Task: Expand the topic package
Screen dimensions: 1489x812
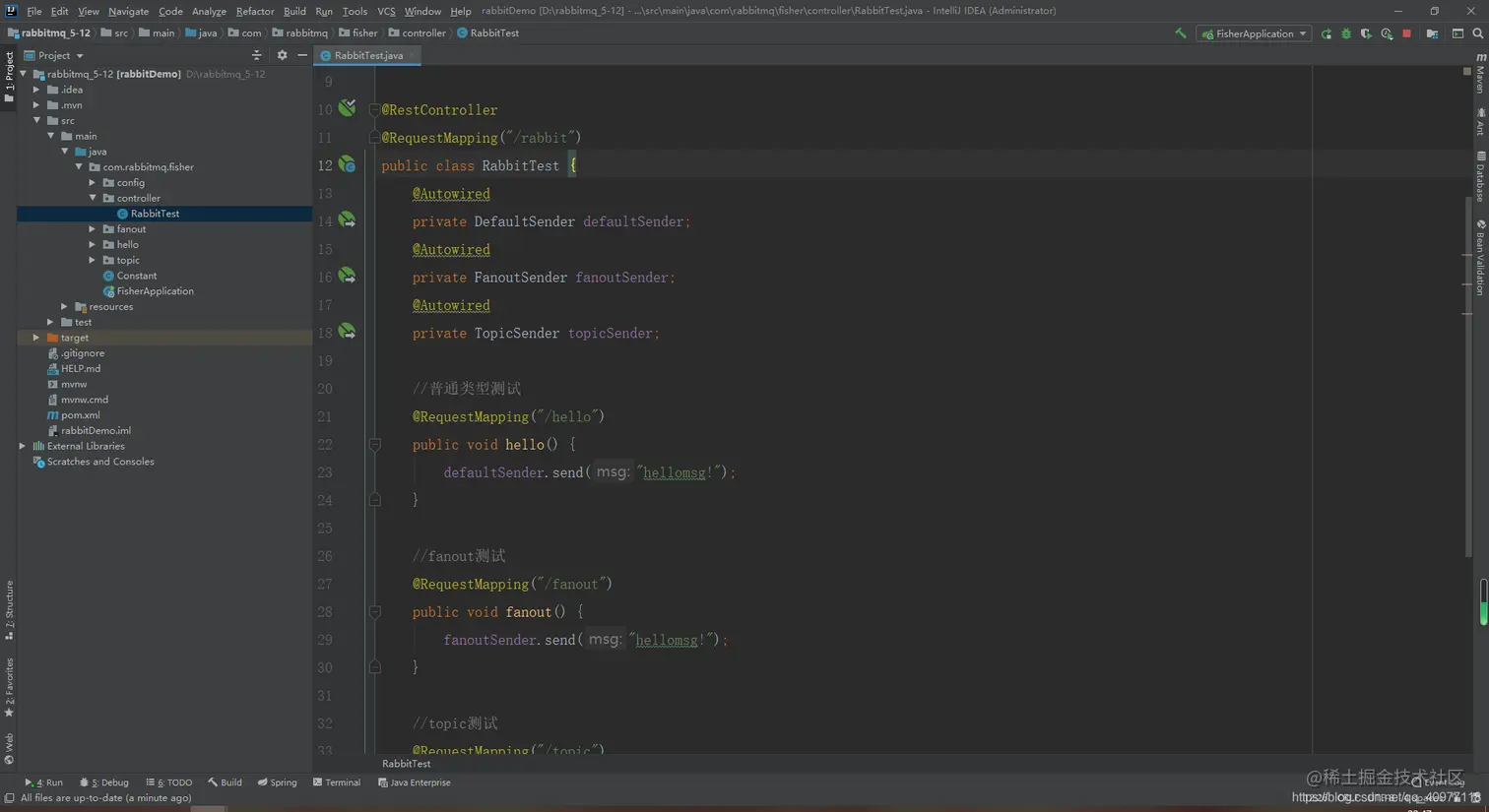Action: coord(93,260)
